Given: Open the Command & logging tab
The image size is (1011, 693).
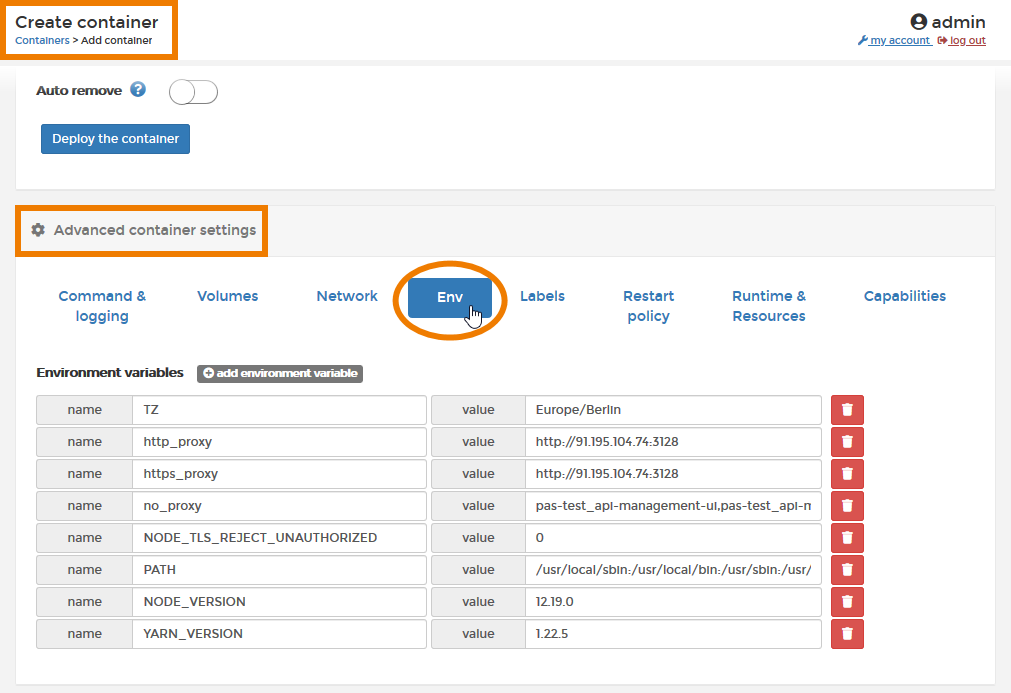Looking at the screenshot, I should click(102, 306).
